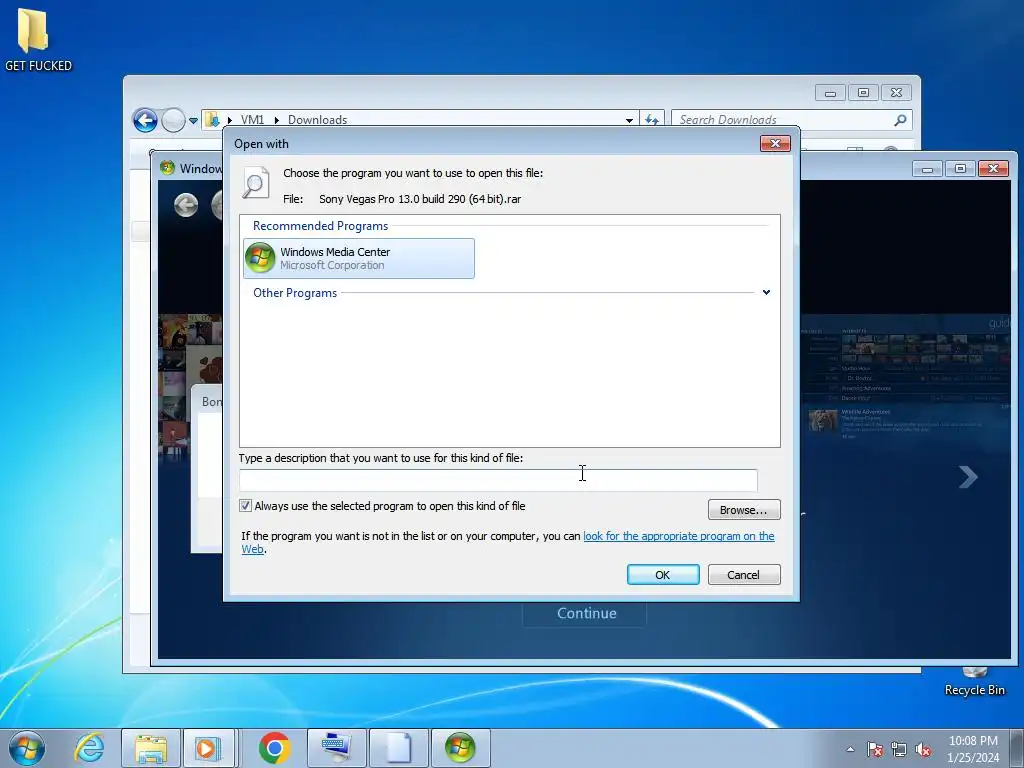This screenshot has width=1024, height=768.
Task: Show hidden system tray icons
Action: pos(850,749)
